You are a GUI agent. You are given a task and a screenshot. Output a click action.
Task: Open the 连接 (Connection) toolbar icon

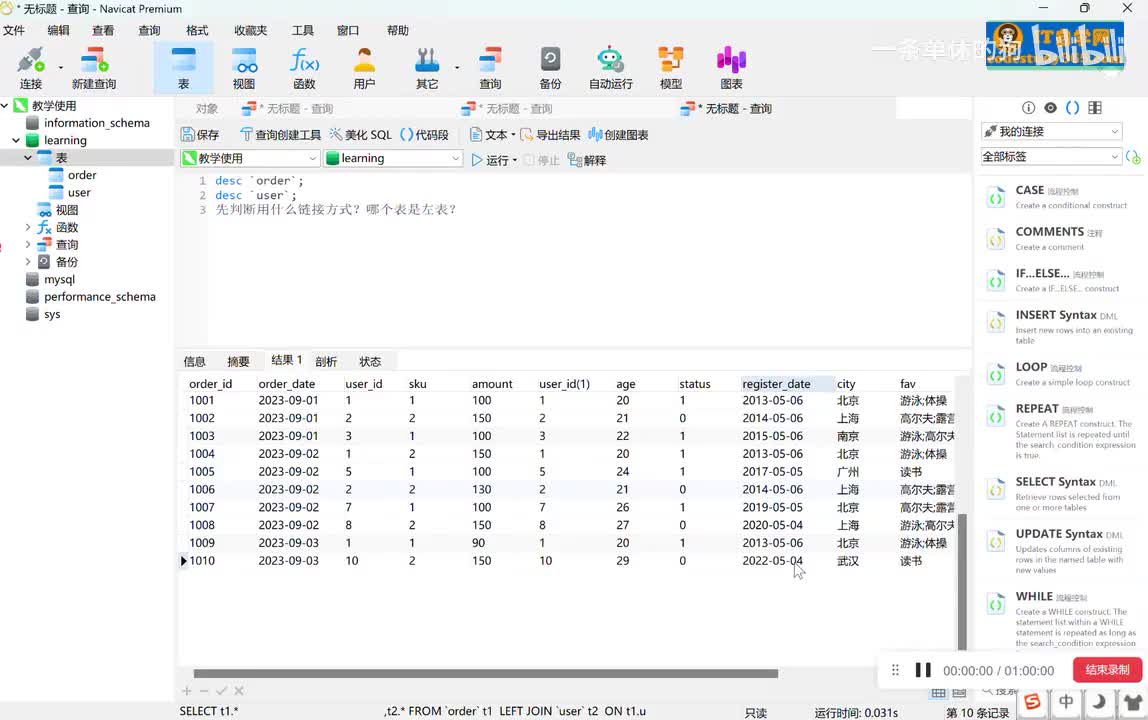coord(31,68)
